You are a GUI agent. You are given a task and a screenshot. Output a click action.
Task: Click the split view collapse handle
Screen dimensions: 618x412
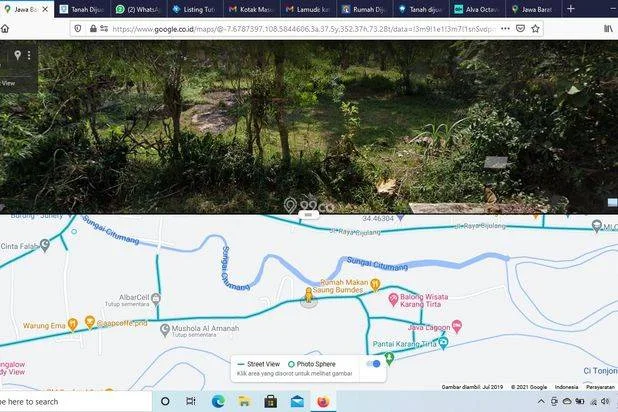click(x=308, y=215)
